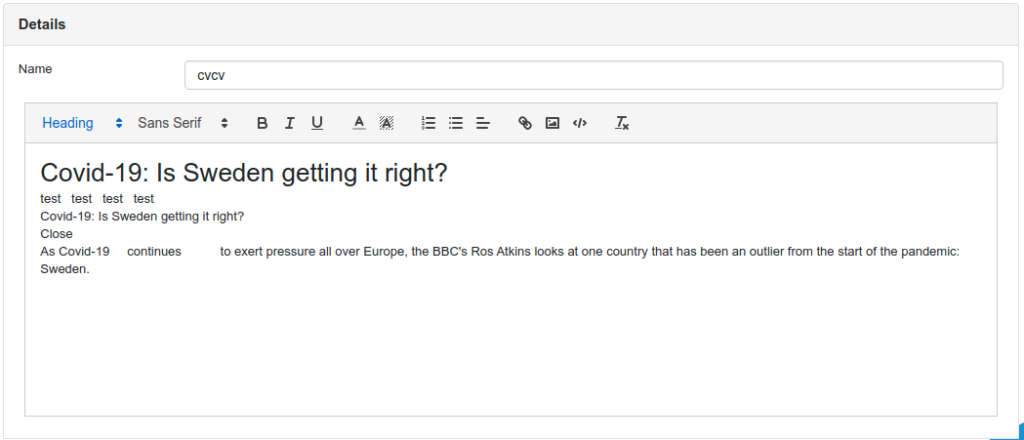The height and width of the screenshot is (440, 1024).
Task: Open the text alignment options
Action: (x=483, y=123)
